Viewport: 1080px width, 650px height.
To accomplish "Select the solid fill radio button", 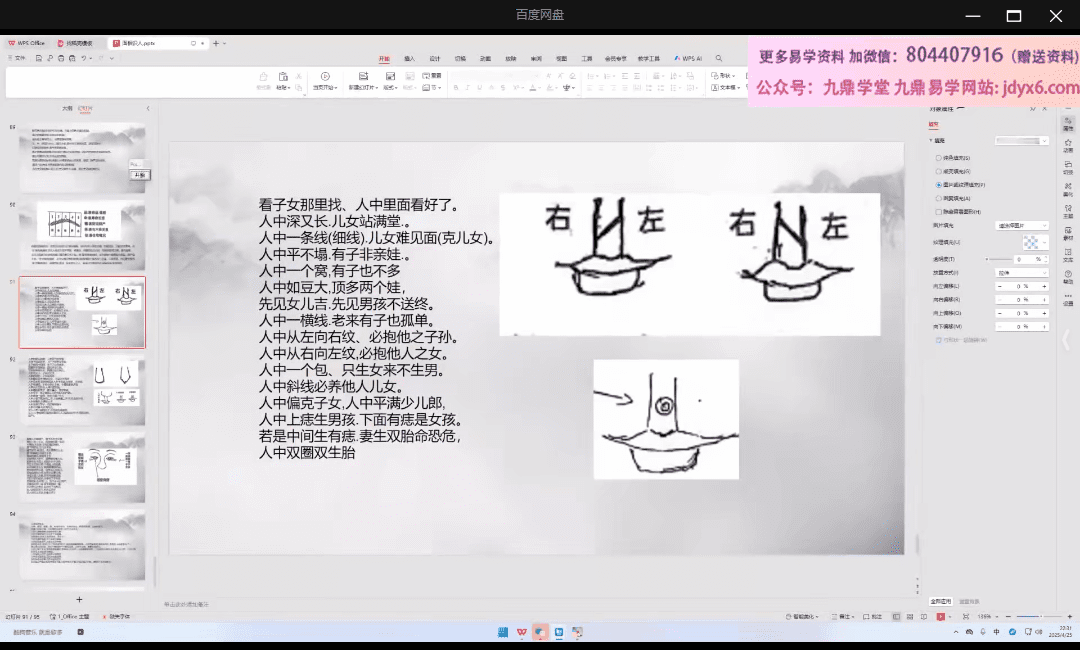I will click(938, 158).
